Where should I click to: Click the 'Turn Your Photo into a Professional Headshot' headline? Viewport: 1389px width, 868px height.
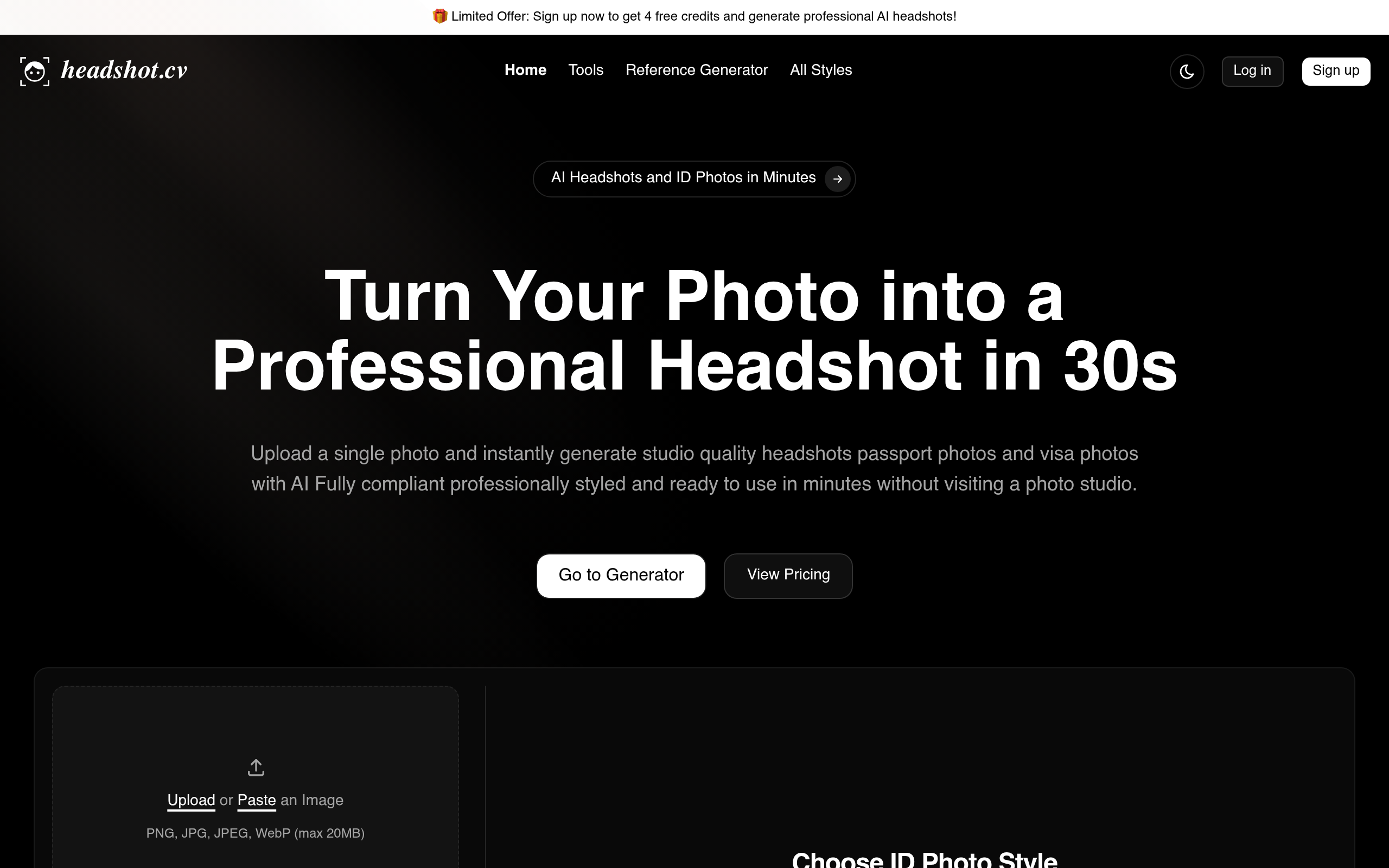click(694, 331)
